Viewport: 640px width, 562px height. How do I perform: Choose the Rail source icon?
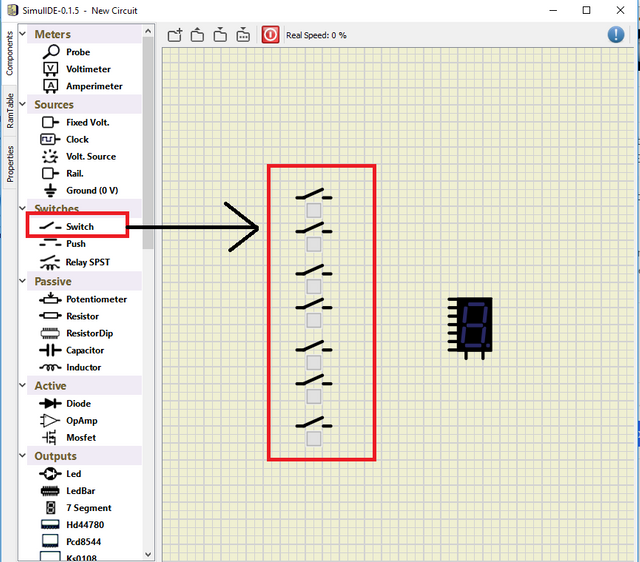[50, 173]
